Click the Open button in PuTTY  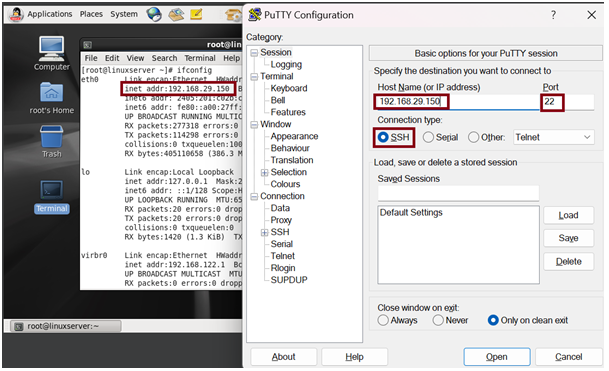tap(497, 357)
